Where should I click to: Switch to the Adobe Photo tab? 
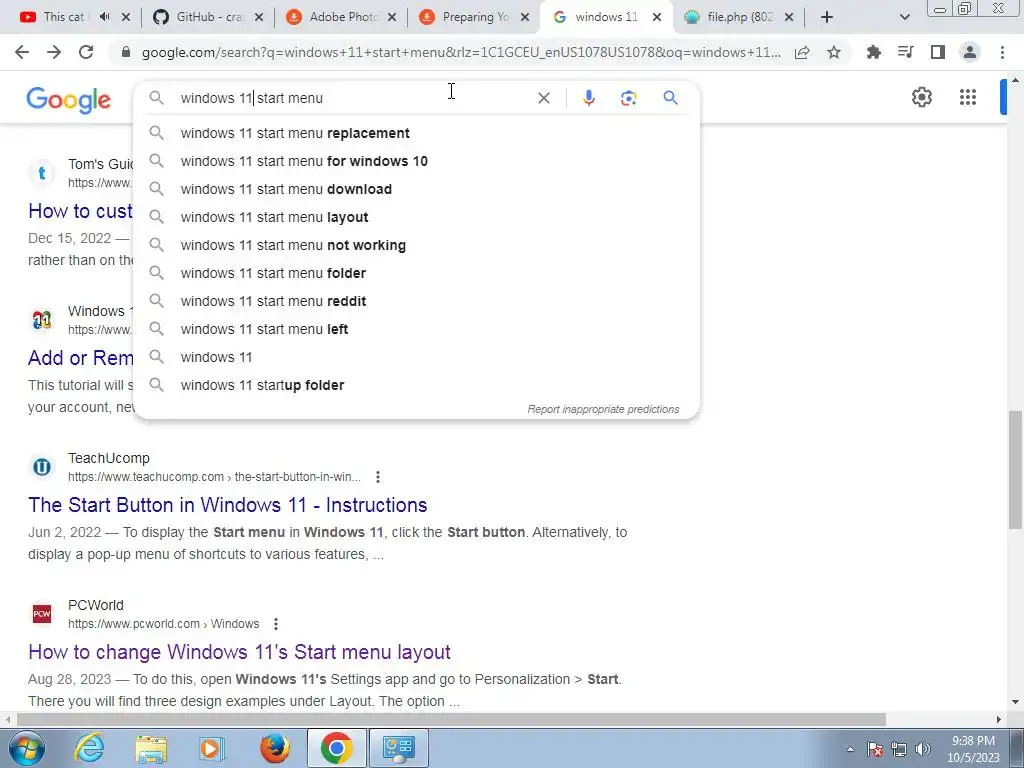click(342, 17)
